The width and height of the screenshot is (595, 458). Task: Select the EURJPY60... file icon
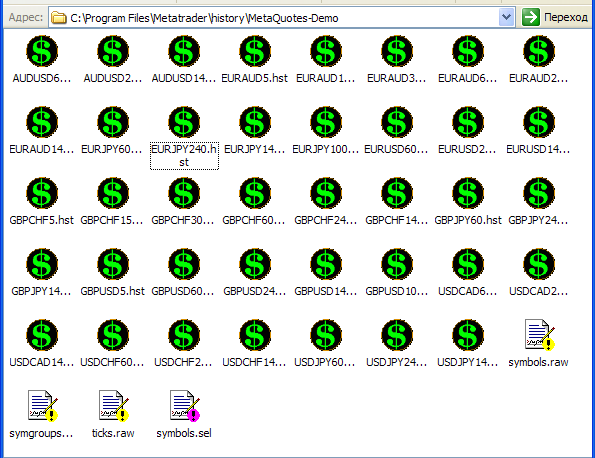pos(113,122)
